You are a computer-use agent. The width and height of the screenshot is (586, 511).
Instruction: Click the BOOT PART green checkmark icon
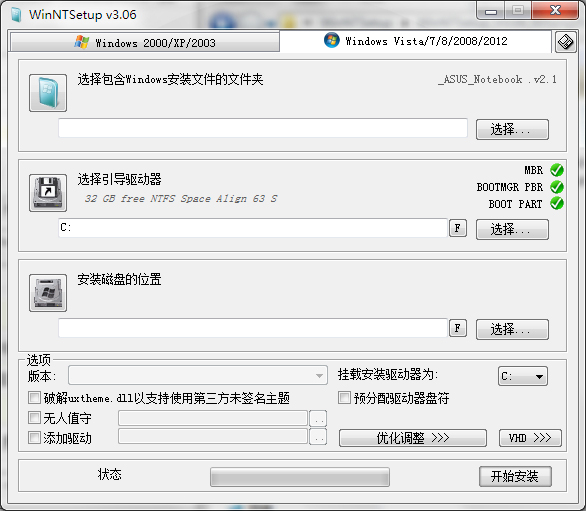coord(557,203)
